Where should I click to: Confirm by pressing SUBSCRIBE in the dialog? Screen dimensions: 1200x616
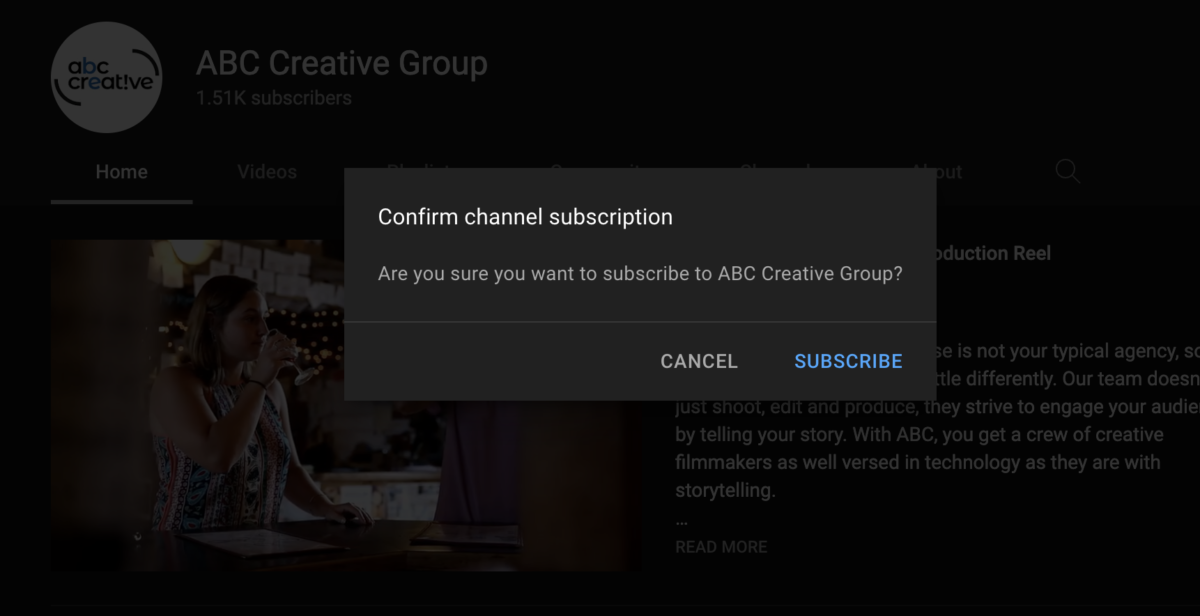[848, 361]
